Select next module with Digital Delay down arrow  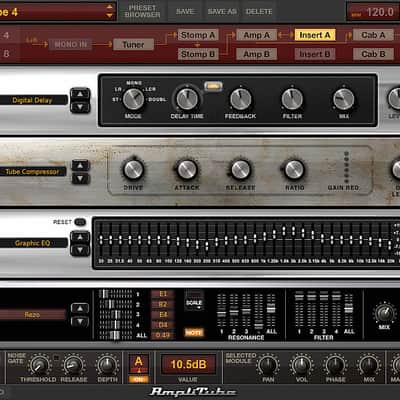80,107
